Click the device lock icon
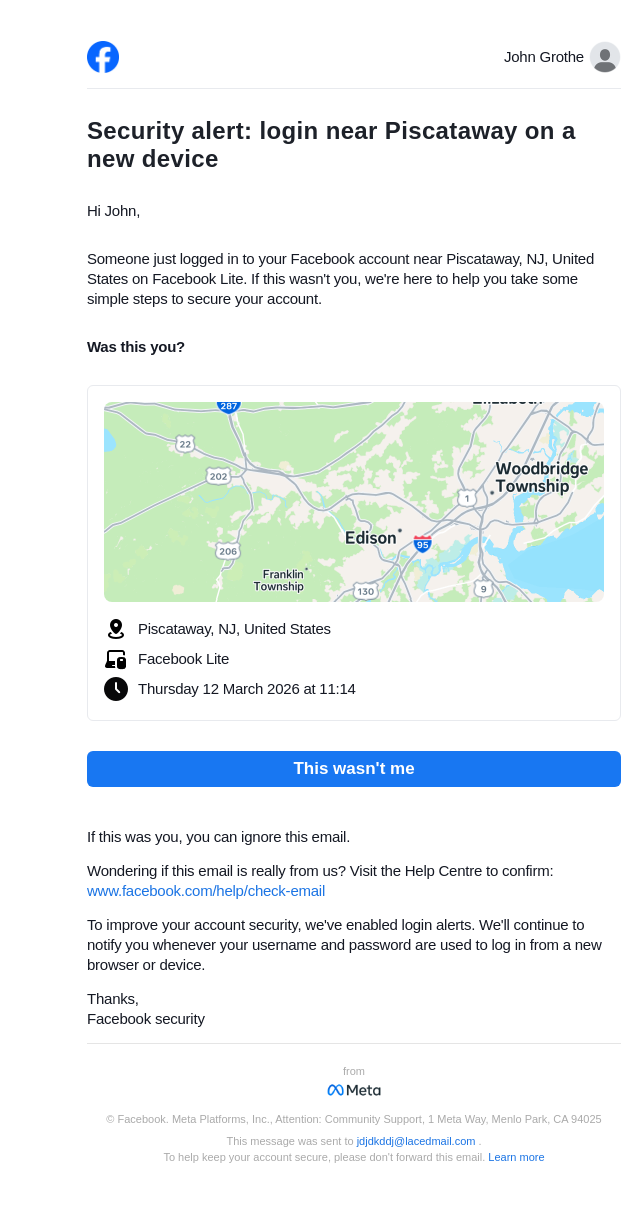The image size is (624, 1213). pos(116,659)
